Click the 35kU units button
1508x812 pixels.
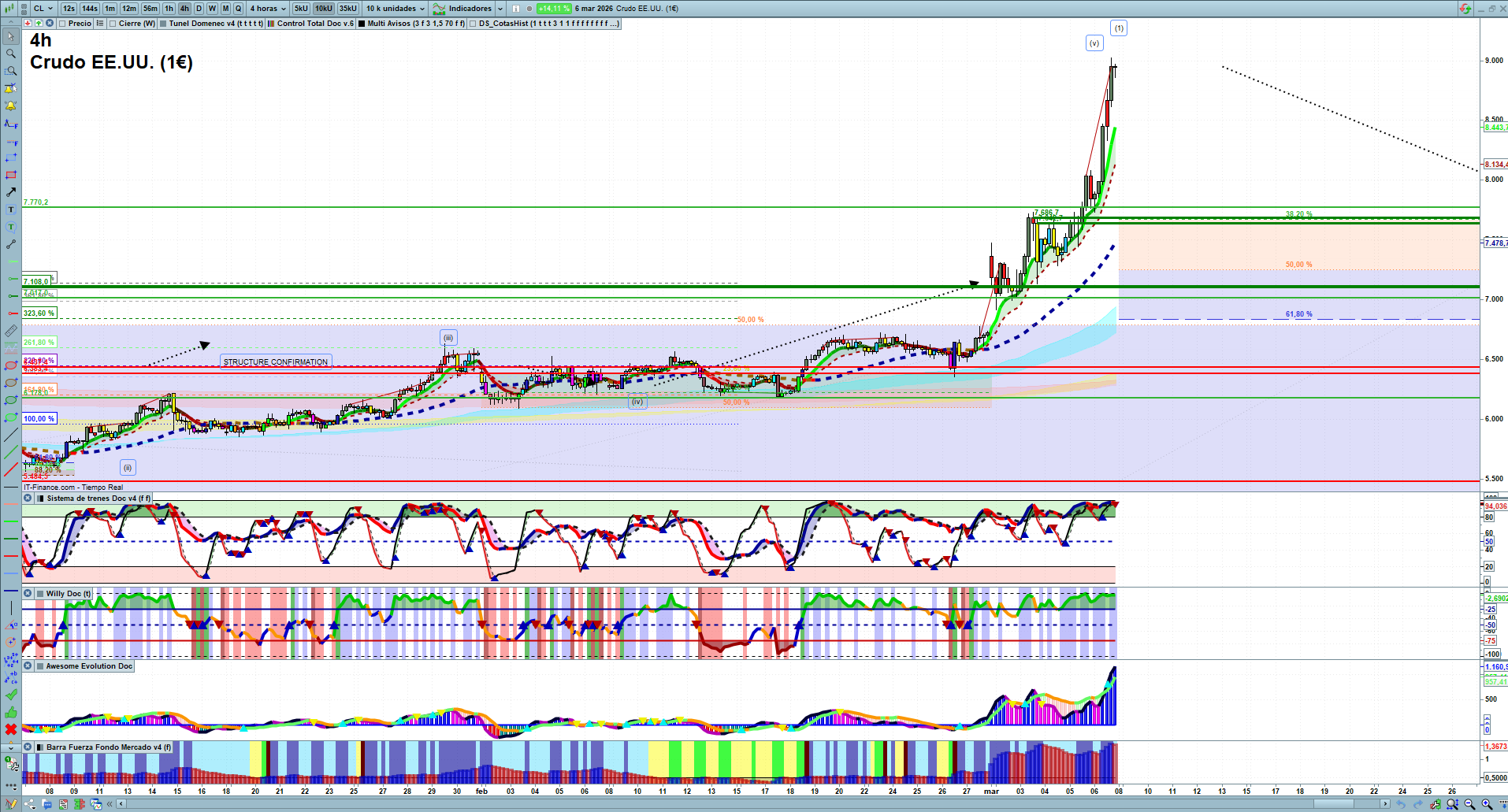pyautogui.click(x=347, y=9)
